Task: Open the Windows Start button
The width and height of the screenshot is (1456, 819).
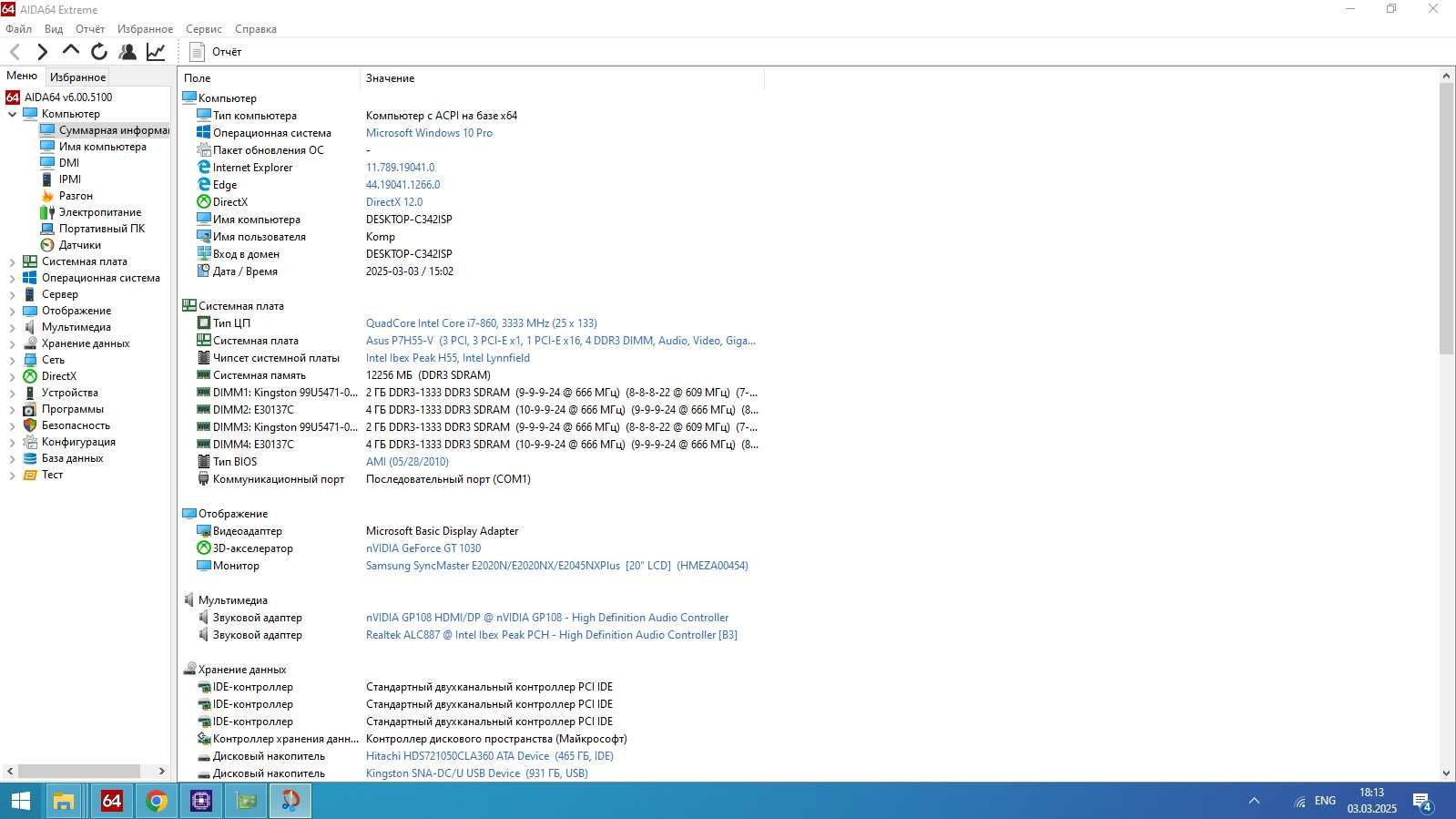Action: pyautogui.click(x=20, y=801)
